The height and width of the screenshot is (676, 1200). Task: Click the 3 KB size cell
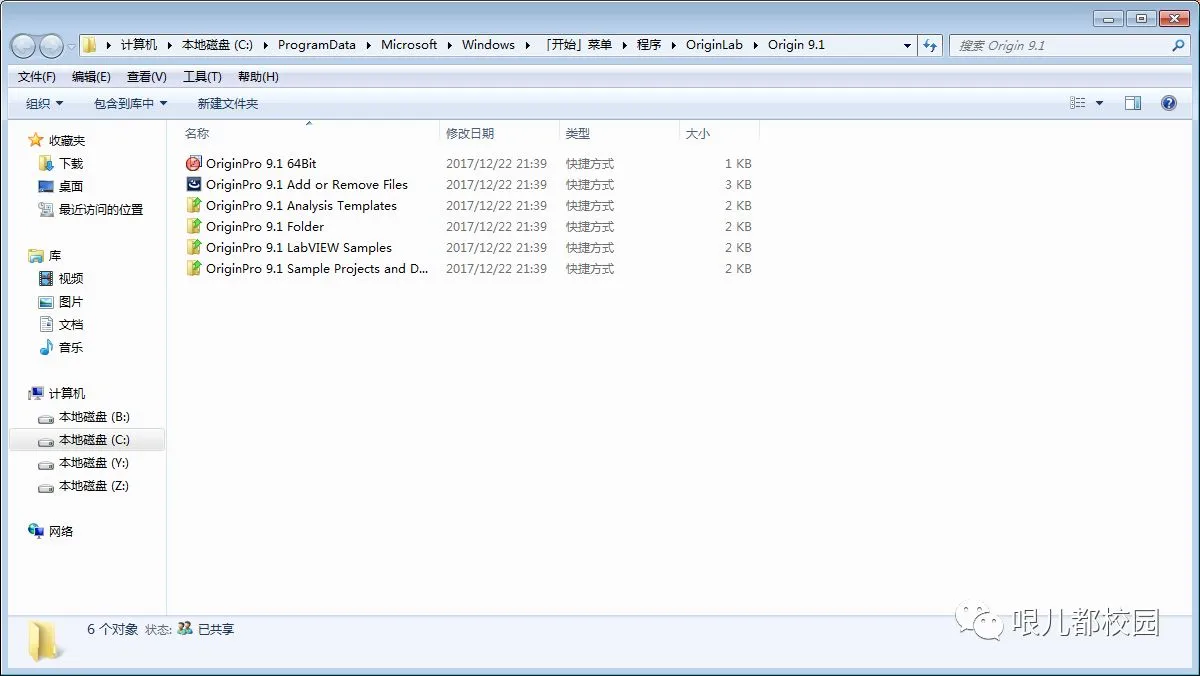737,184
